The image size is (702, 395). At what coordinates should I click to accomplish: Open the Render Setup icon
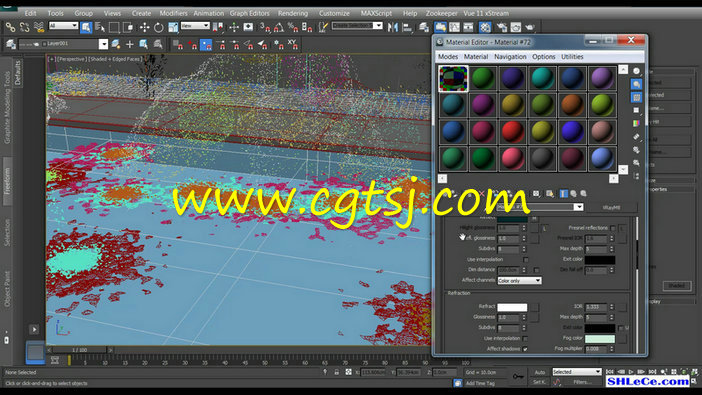(501, 27)
